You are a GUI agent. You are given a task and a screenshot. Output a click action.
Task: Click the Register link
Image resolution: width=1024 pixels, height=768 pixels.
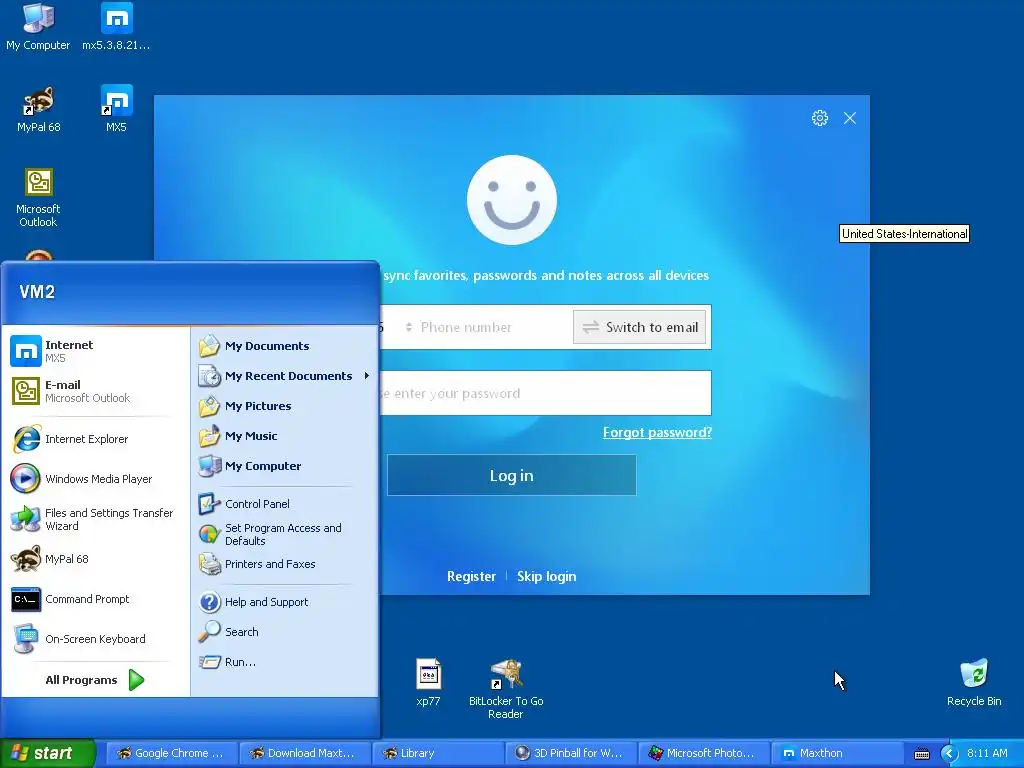471,577
